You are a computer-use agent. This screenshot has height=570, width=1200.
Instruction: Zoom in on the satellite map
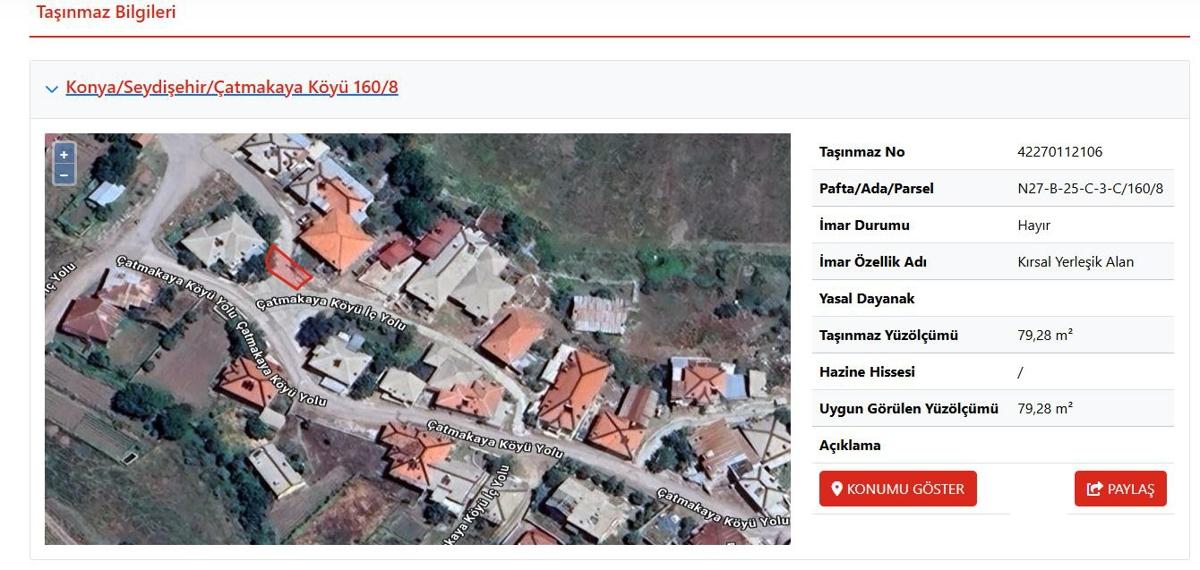coord(64,155)
